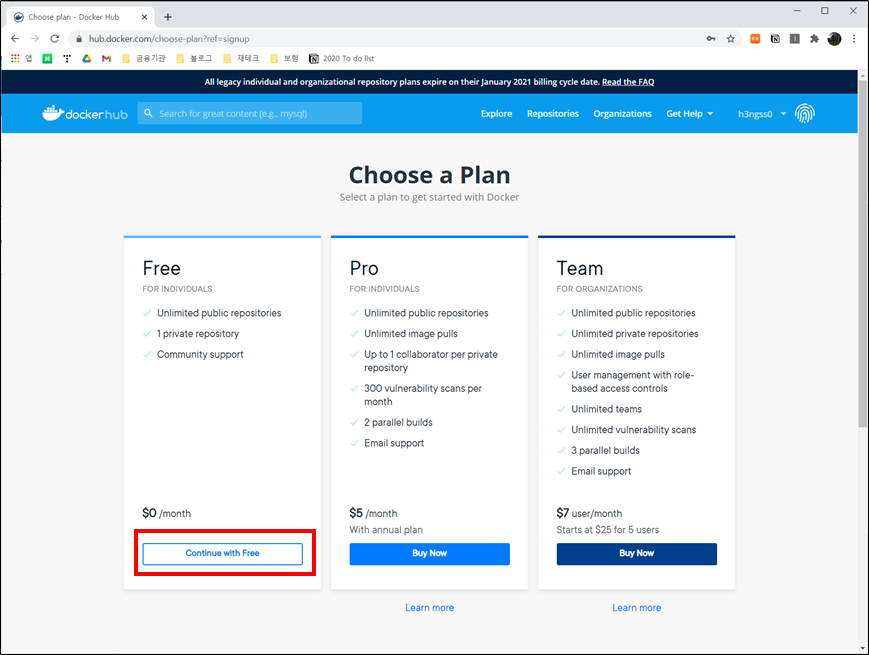Click the Notion extension icon

tap(775, 39)
